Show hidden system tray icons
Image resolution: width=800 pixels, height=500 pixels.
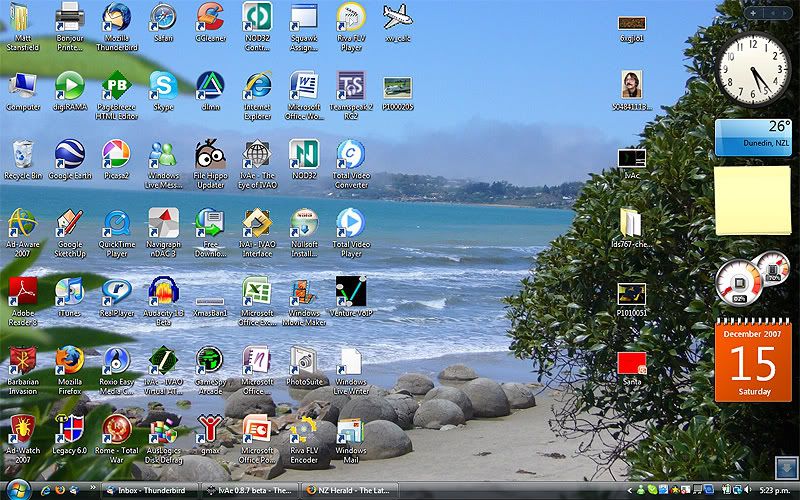pyautogui.click(x=631, y=490)
